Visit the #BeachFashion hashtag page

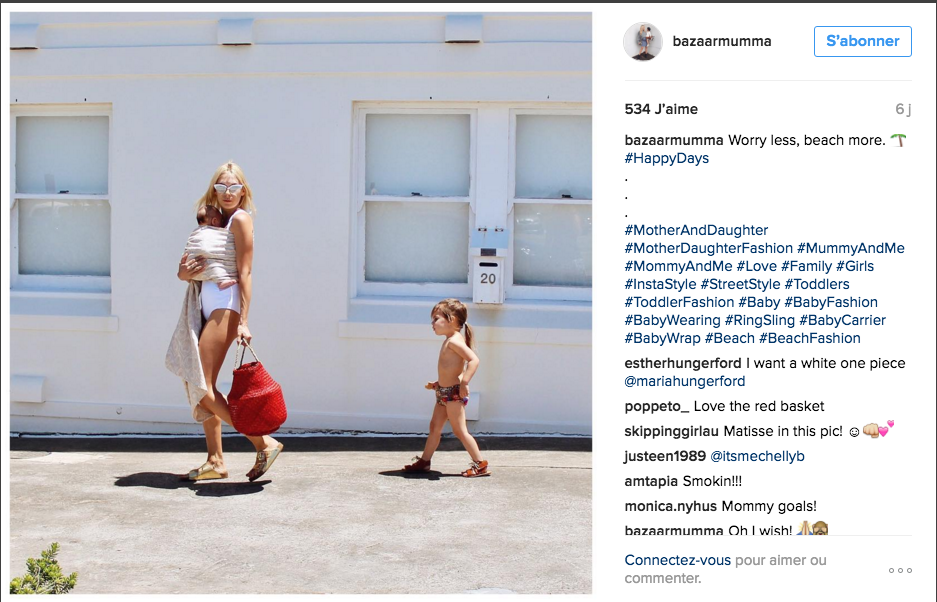810,338
